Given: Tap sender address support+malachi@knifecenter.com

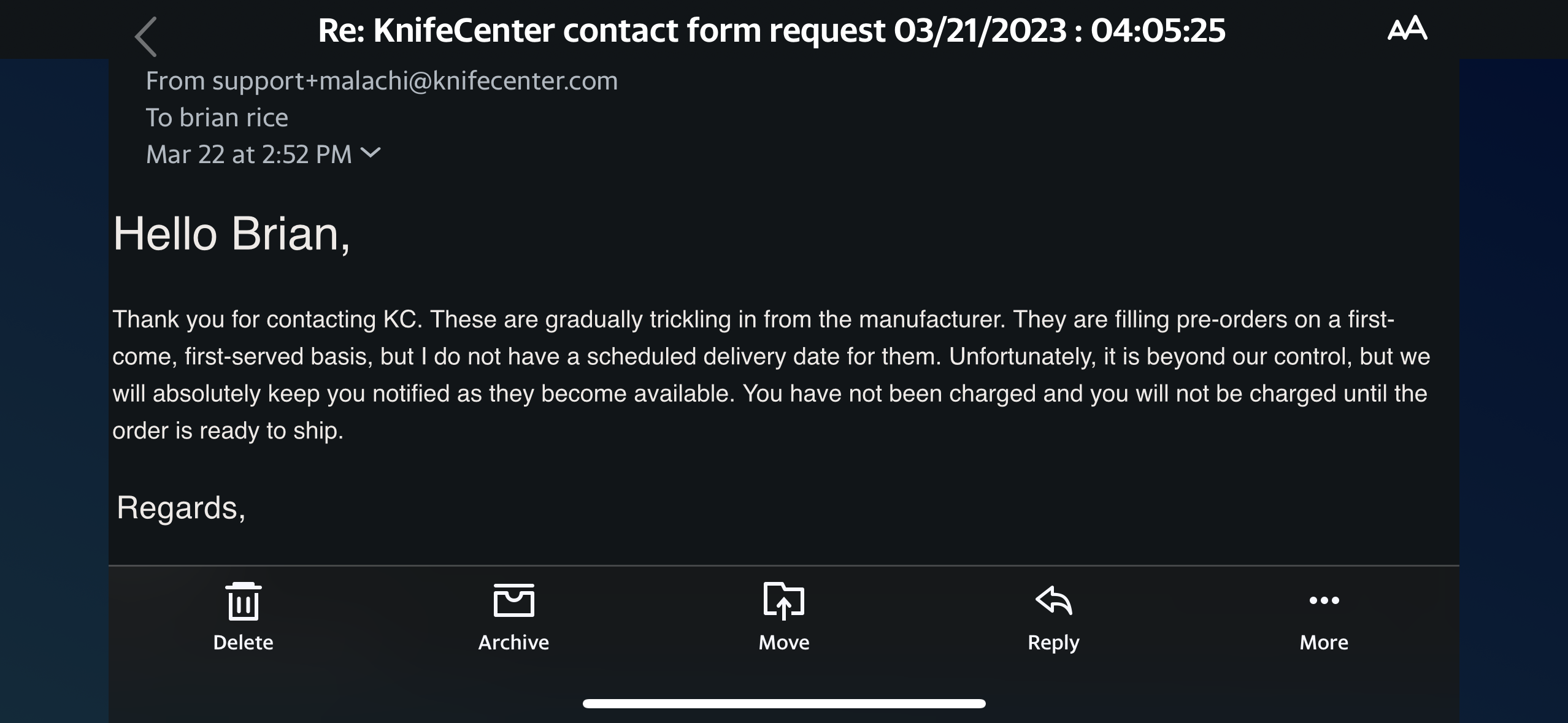Looking at the screenshot, I should [x=415, y=81].
